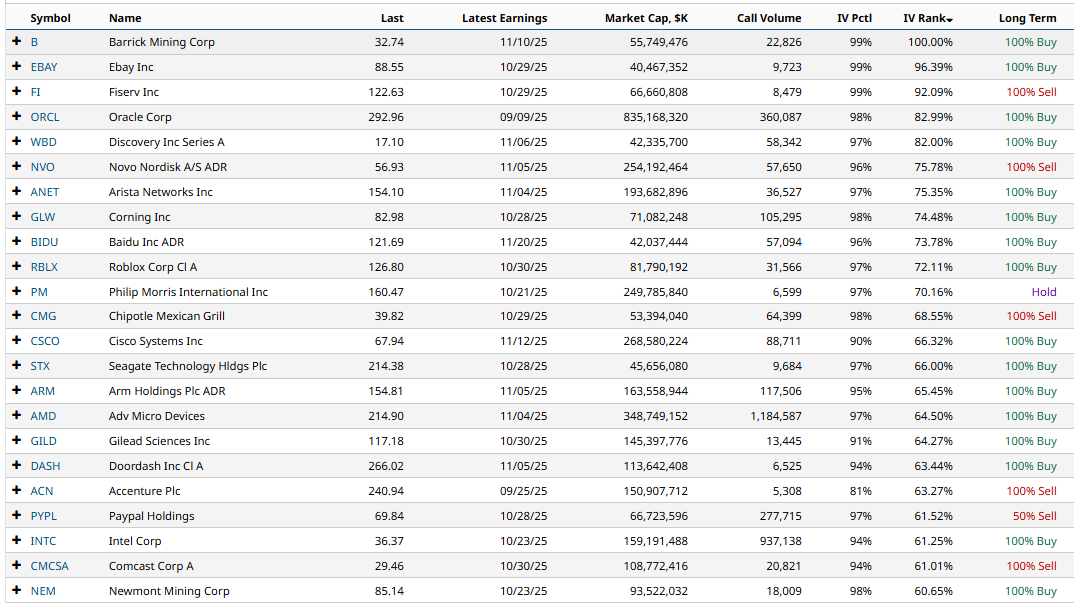Expand the NVO row

pyautogui.click(x=16, y=167)
